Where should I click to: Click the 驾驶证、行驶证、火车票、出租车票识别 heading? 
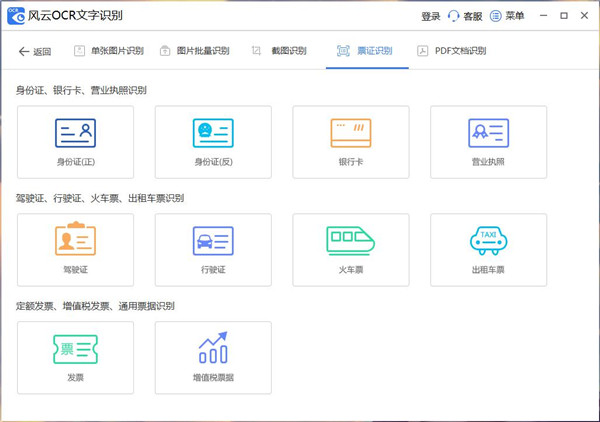point(100,198)
